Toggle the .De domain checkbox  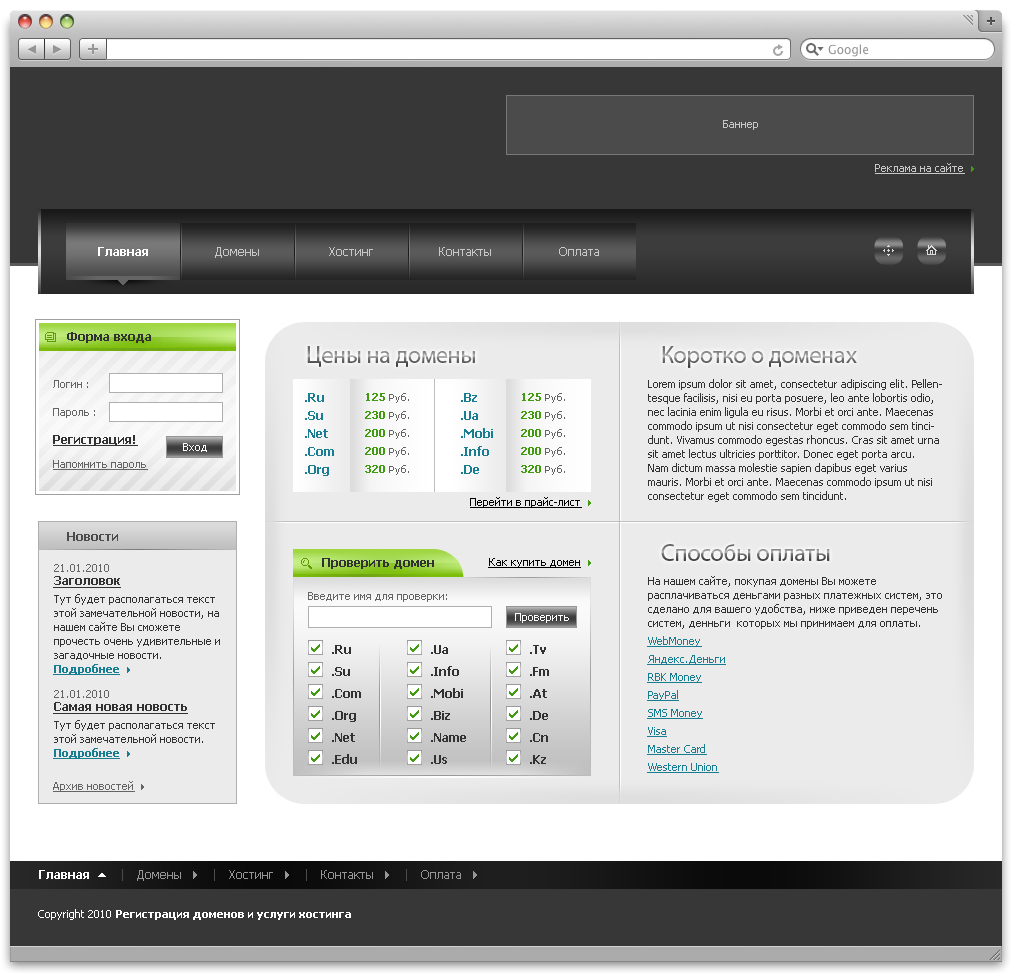(x=514, y=714)
